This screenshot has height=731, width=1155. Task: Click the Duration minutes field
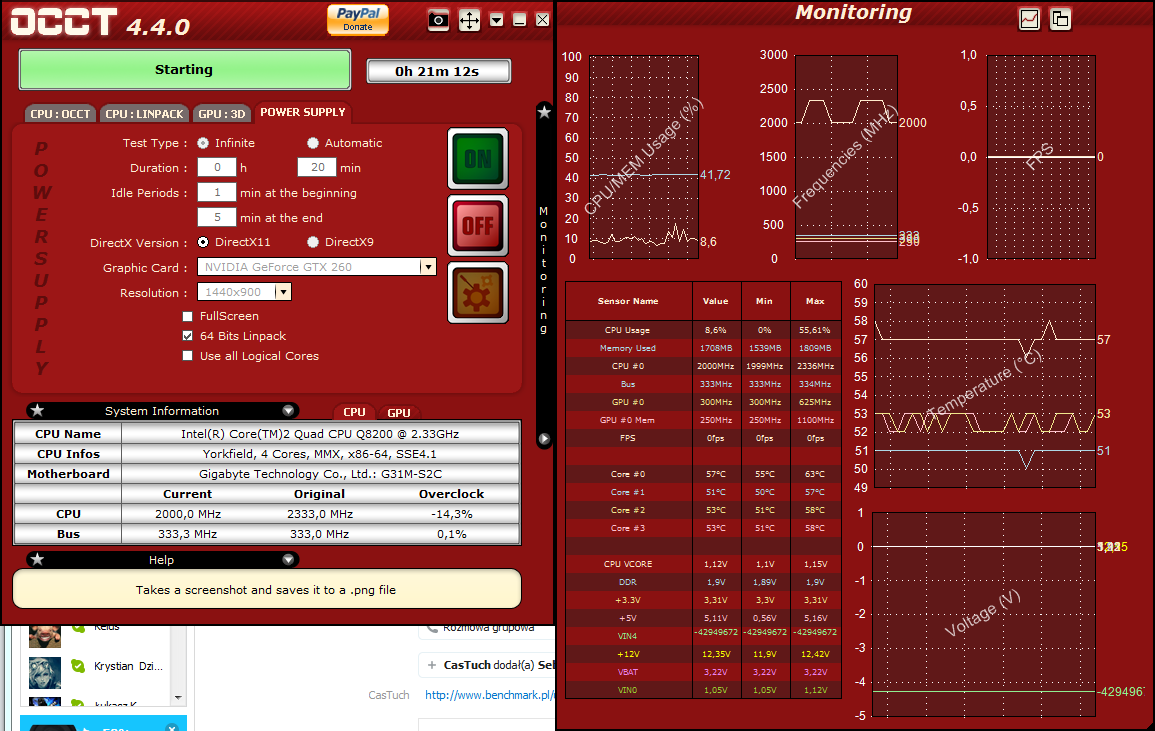tap(317, 167)
